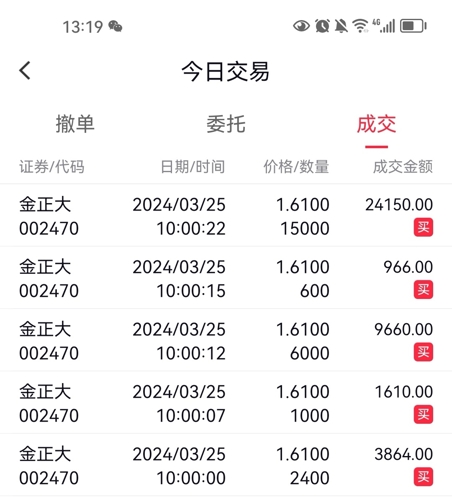Tap the alarm clock status icon
Screen dimensions: 452x500
[x=322, y=26]
